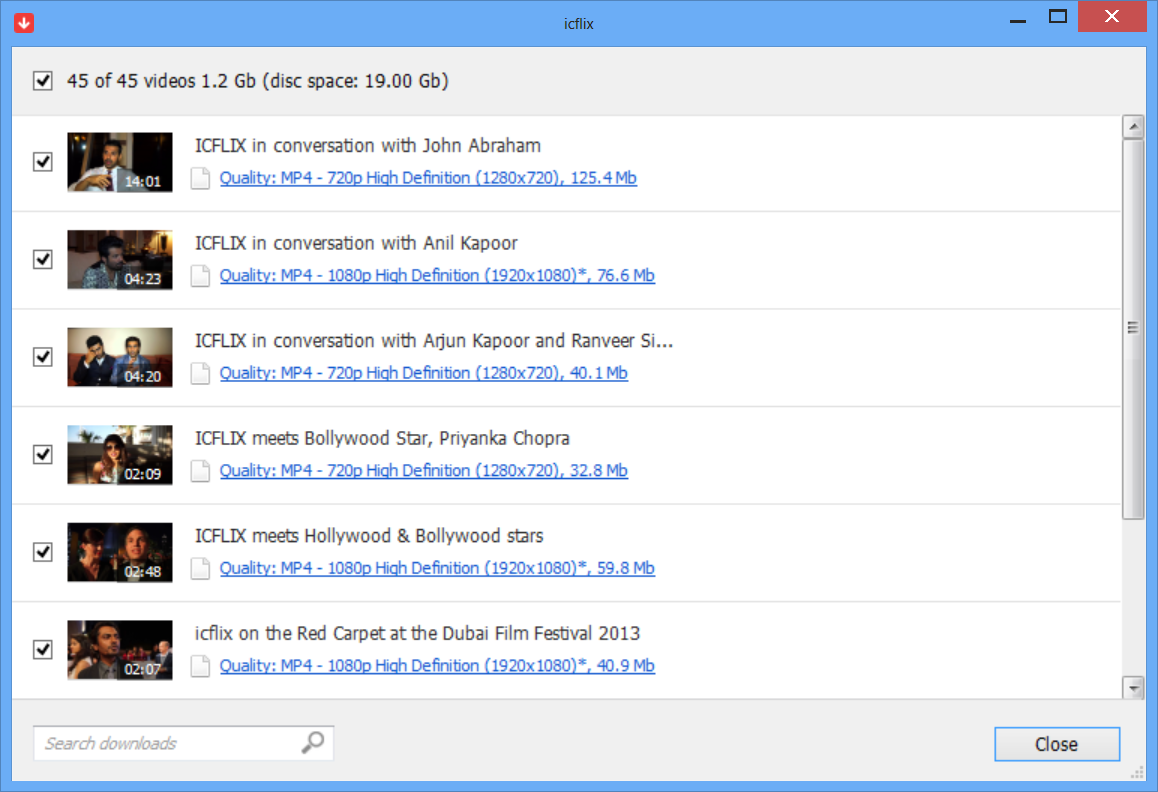
Task: Click the Dubai Film Festival thumbnail 02:07
Action: click(120, 650)
